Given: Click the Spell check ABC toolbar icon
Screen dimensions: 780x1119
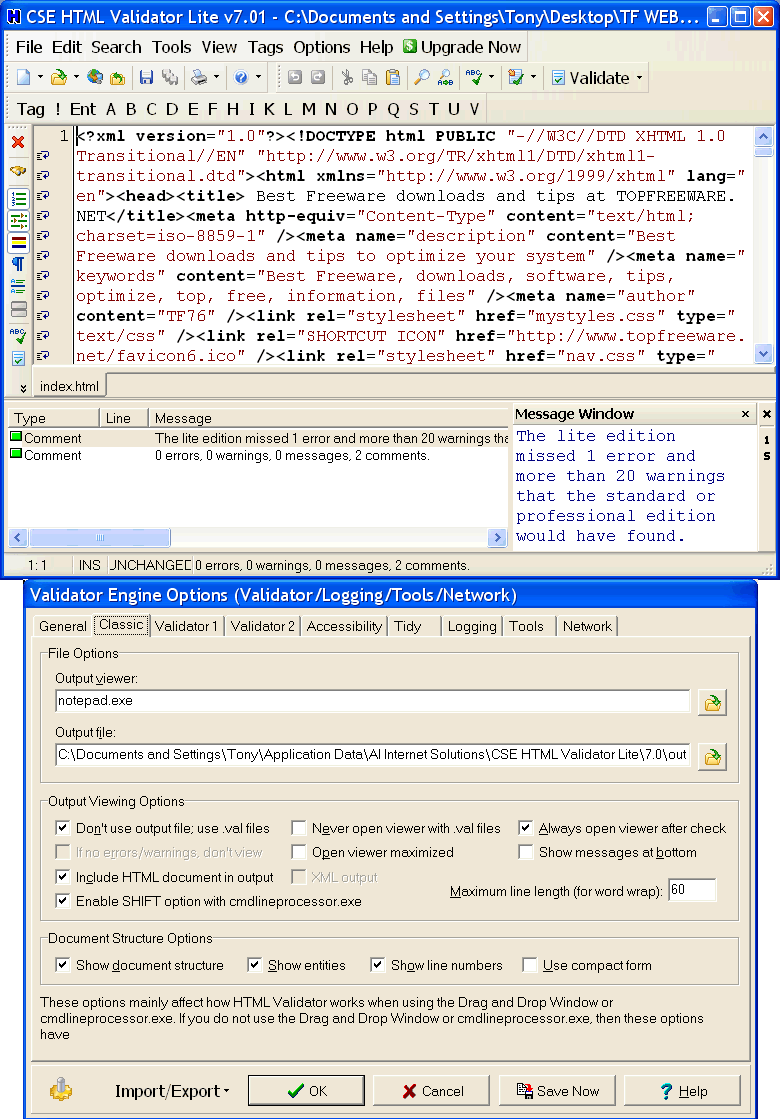Looking at the screenshot, I should [x=474, y=77].
